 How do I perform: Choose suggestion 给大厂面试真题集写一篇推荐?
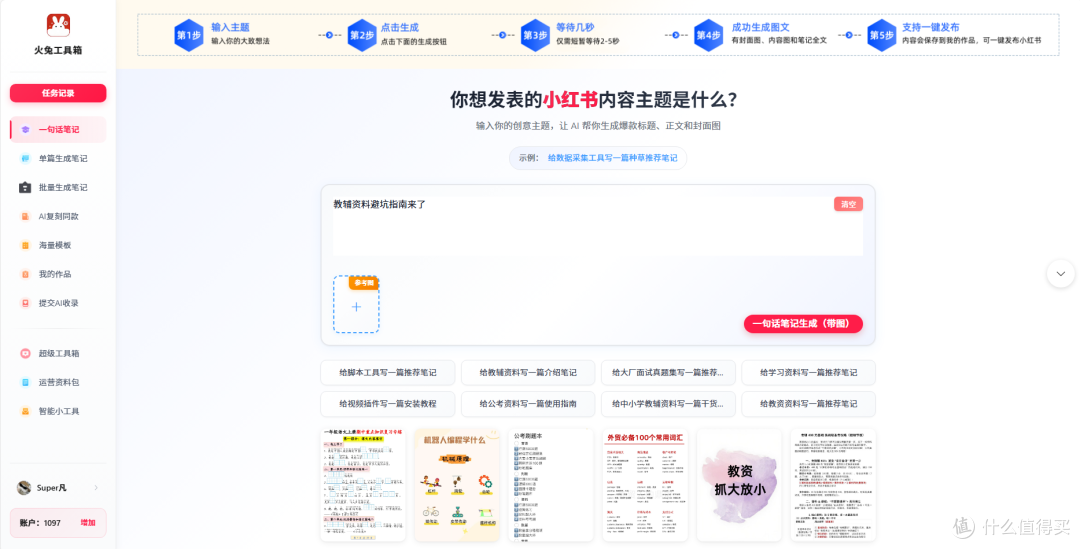[x=668, y=373]
